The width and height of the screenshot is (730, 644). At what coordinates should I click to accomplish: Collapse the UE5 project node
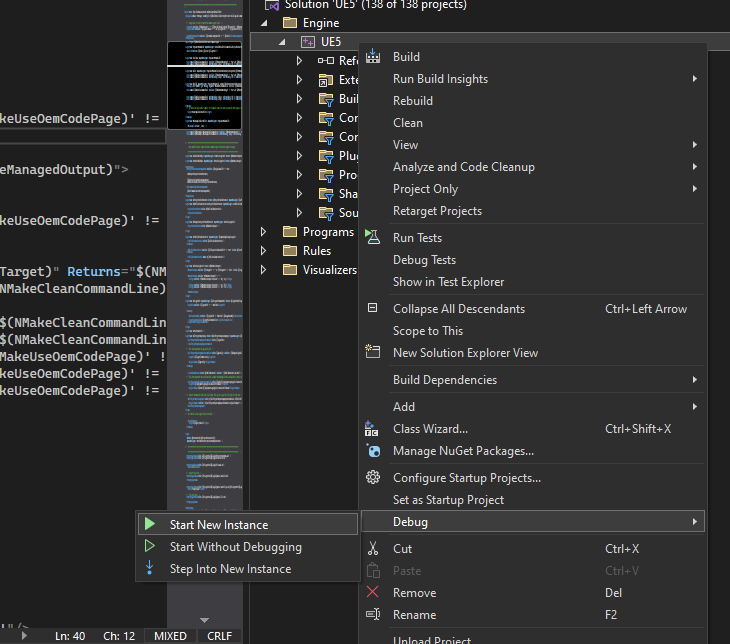coord(282,42)
